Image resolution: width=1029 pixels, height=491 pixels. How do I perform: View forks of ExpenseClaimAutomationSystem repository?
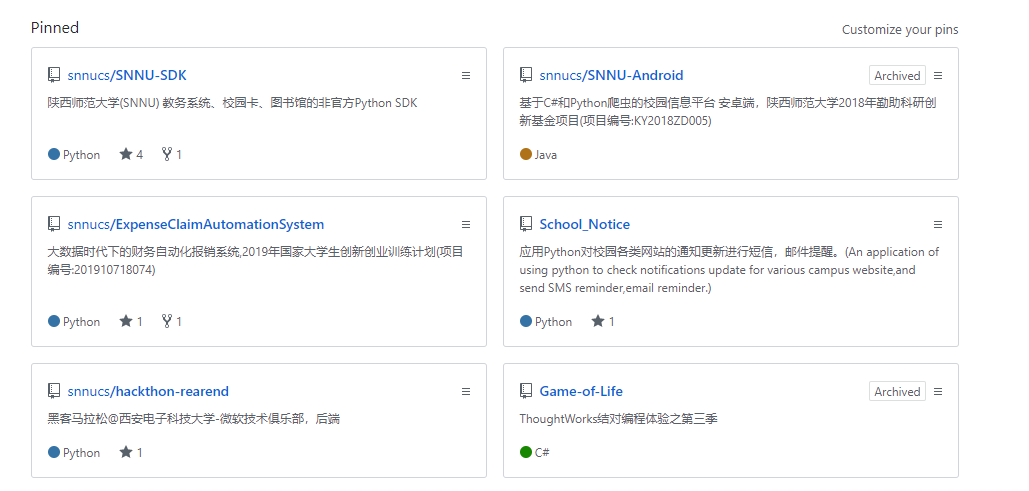pos(172,322)
